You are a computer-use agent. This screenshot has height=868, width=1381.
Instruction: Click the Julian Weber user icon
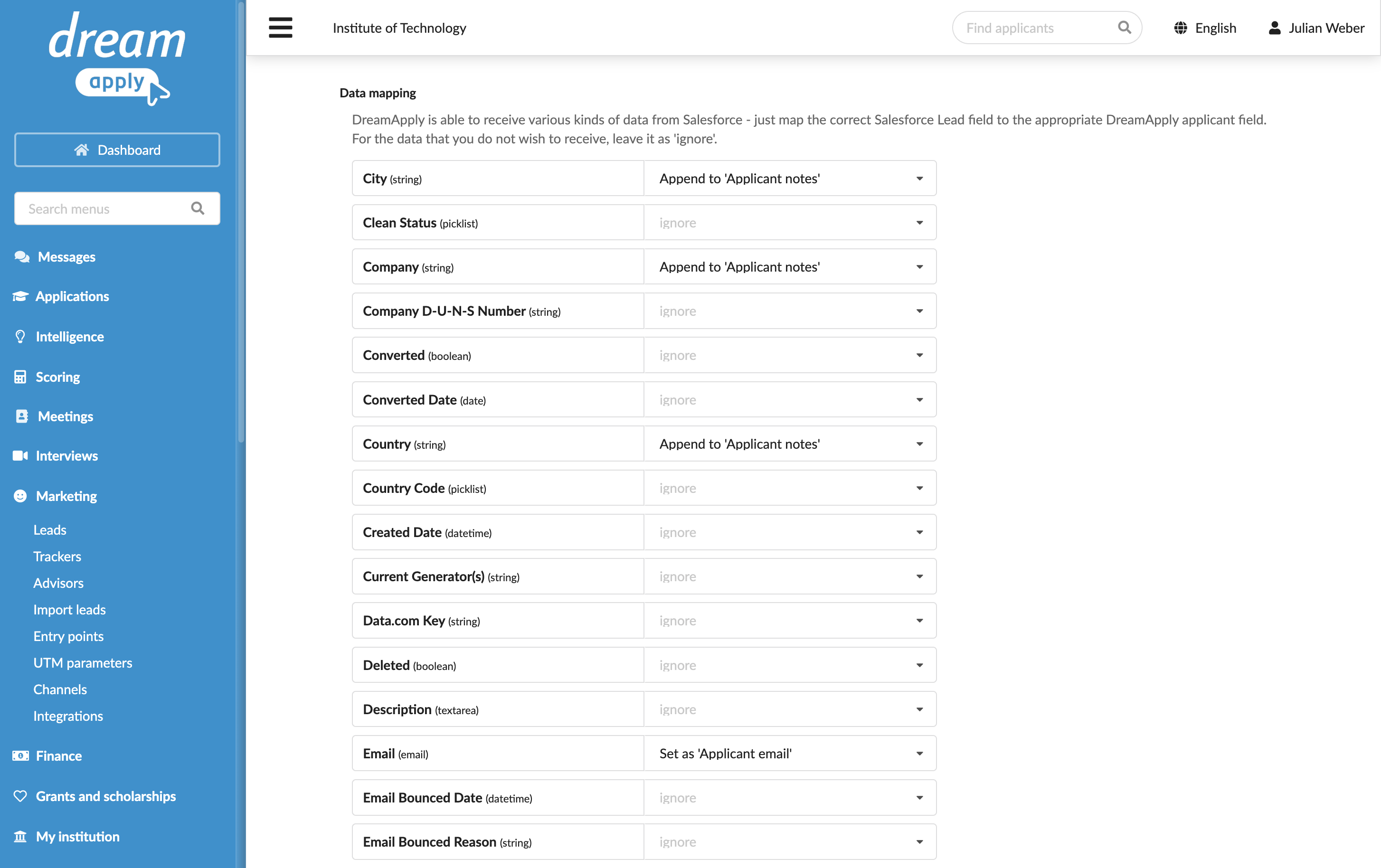tap(1274, 28)
